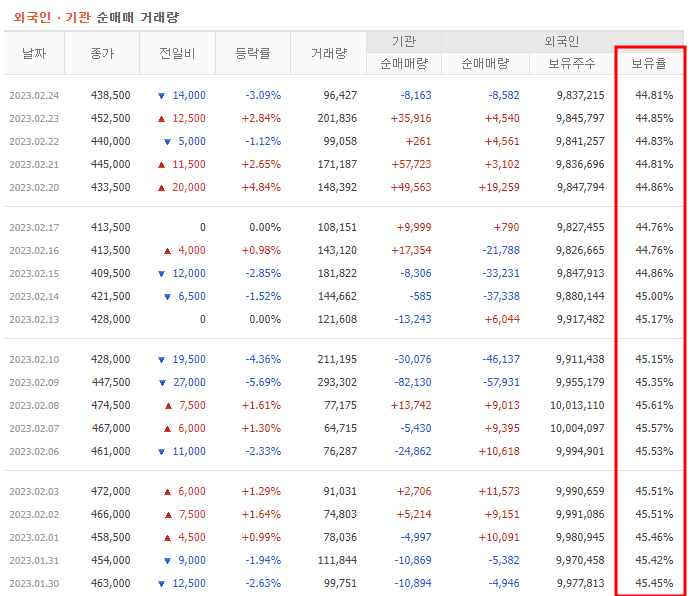Click the change rate -5.69%

click(x=263, y=382)
